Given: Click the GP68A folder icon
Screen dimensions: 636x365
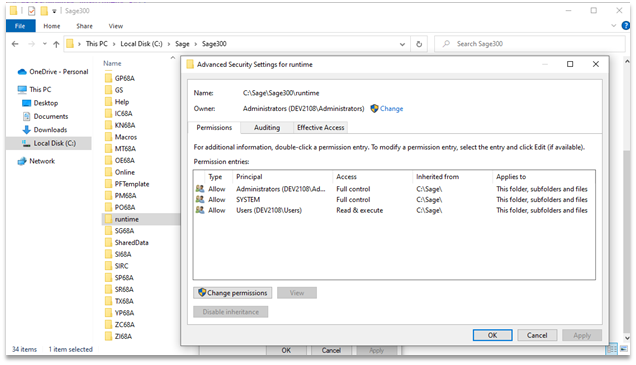Looking at the screenshot, I should pos(108,78).
